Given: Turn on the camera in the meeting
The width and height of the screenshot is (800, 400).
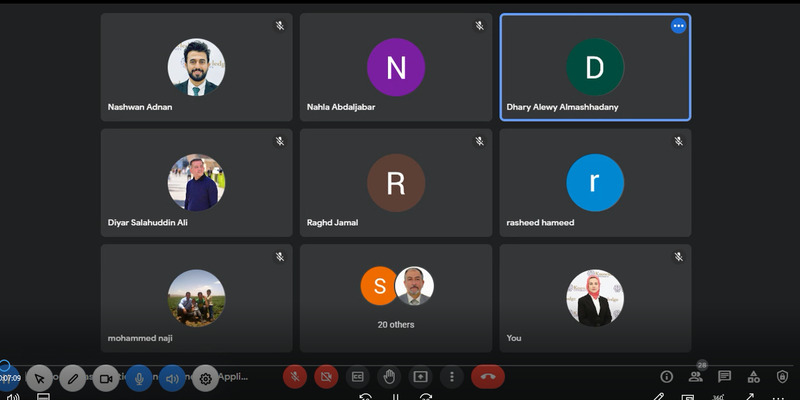Looking at the screenshot, I should (327, 377).
